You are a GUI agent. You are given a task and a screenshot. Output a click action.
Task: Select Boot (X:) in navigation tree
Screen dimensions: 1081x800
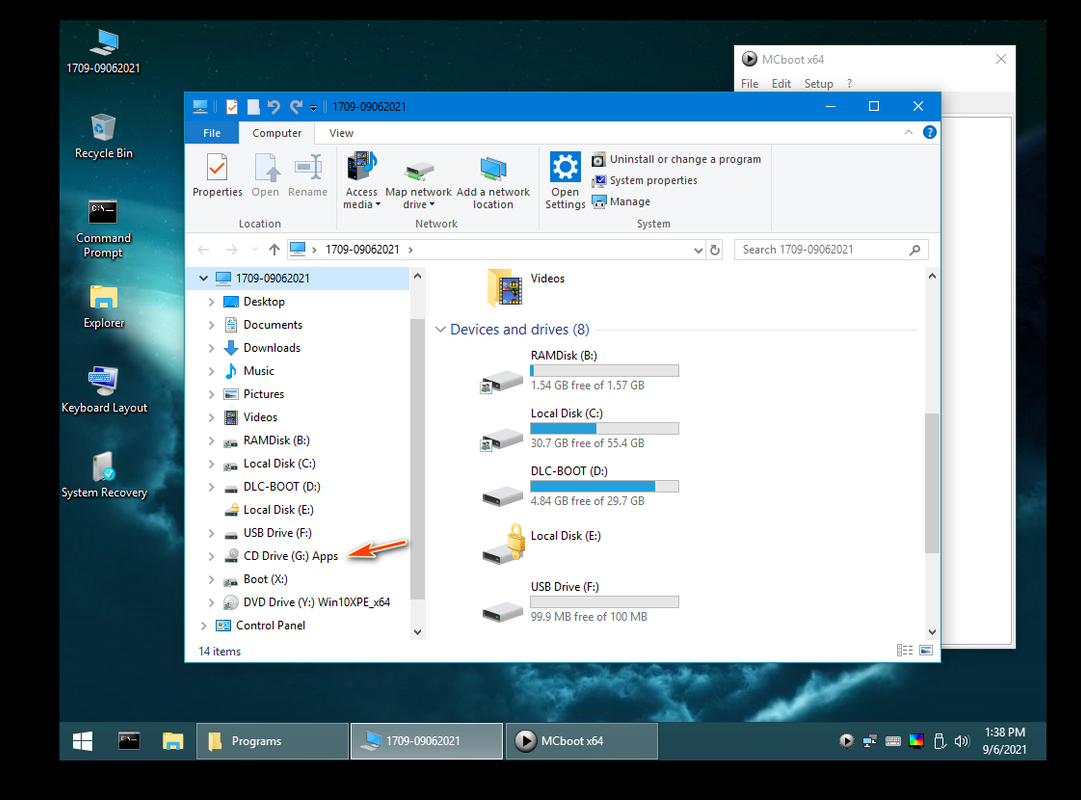[x=265, y=579]
